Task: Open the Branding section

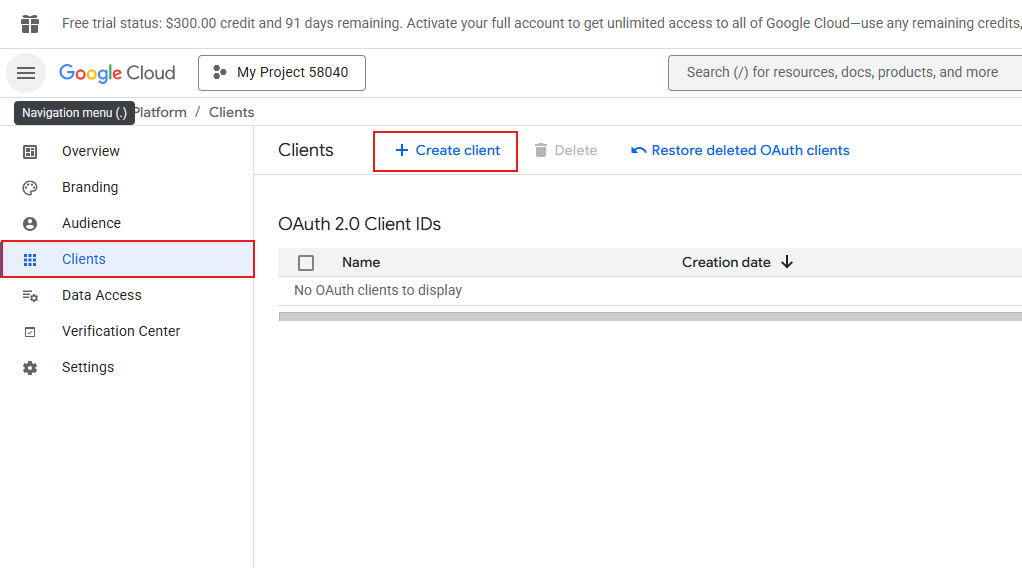Action: click(90, 187)
